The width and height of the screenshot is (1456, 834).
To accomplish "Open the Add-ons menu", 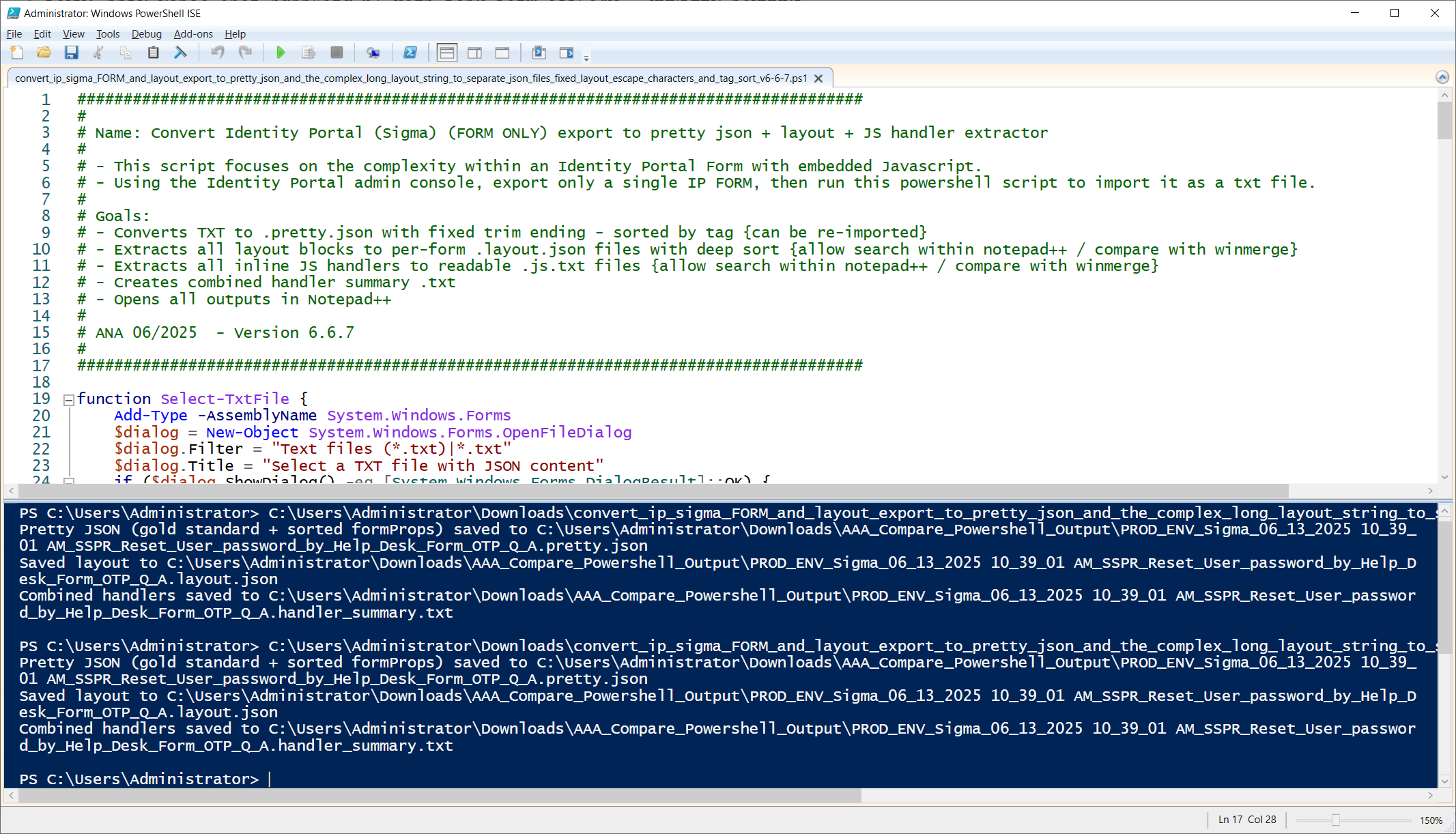I will (193, 34).
